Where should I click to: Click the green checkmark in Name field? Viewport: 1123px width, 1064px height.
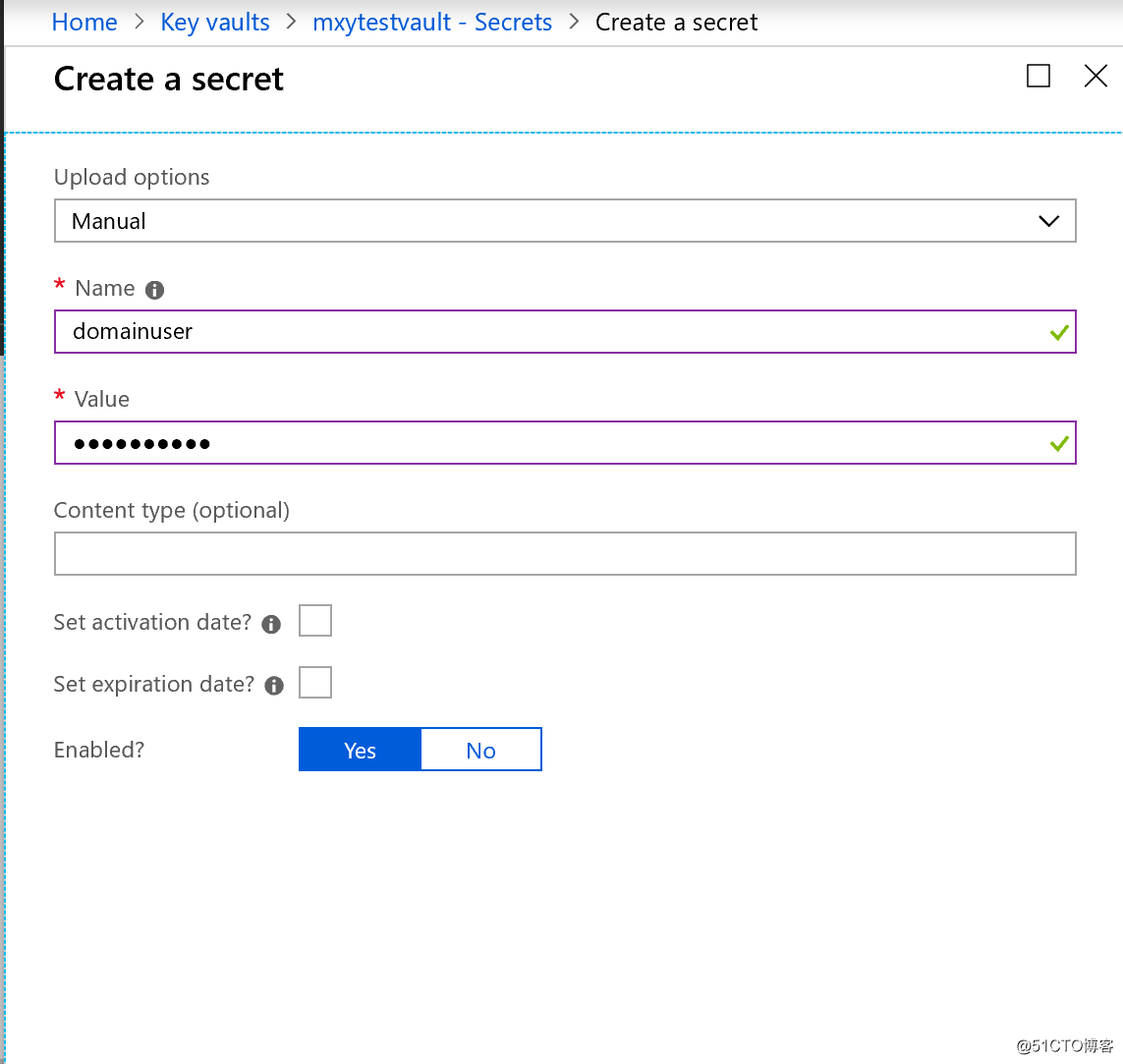1058,333
